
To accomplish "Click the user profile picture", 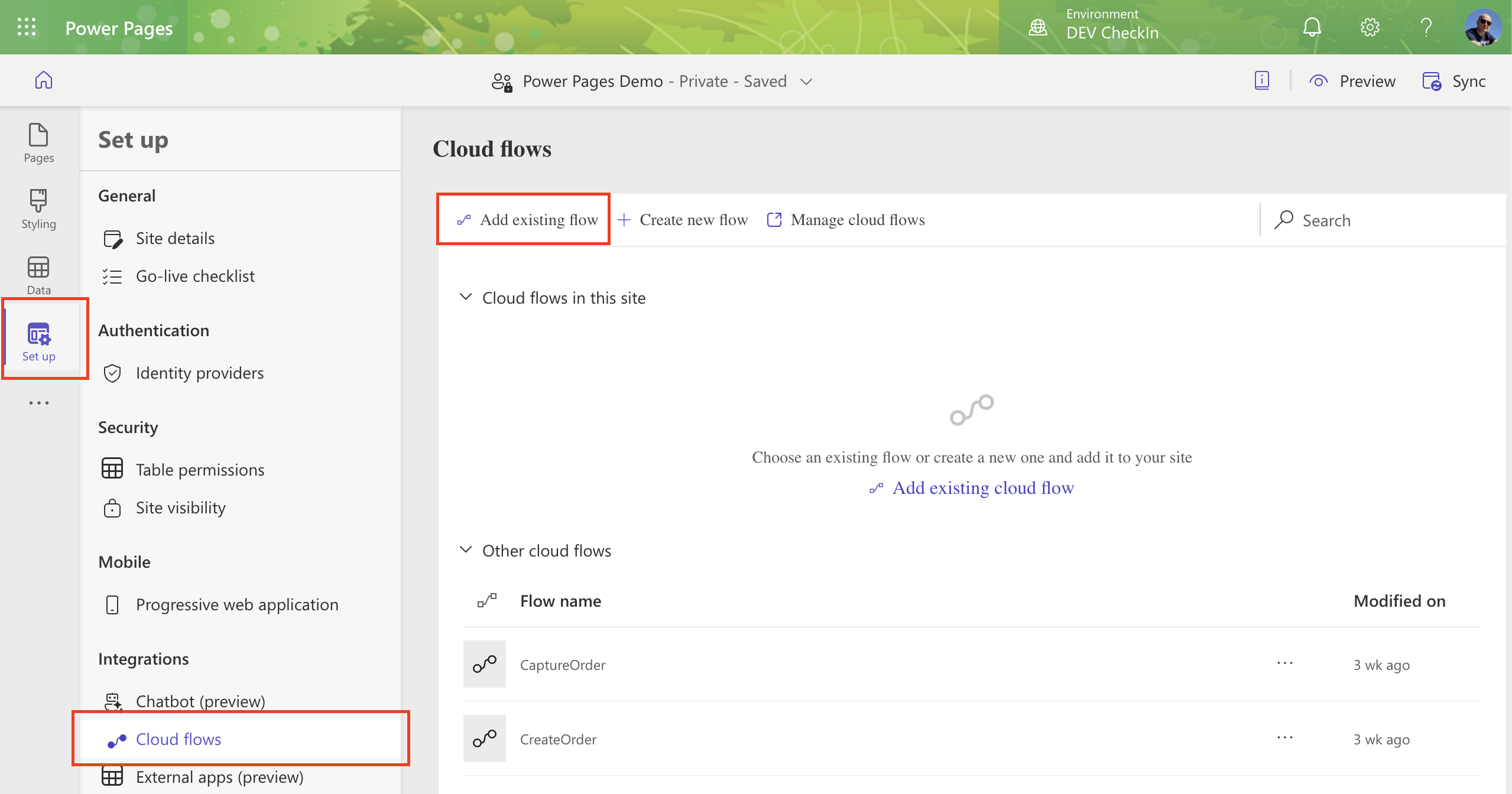I will point(1483,27).
